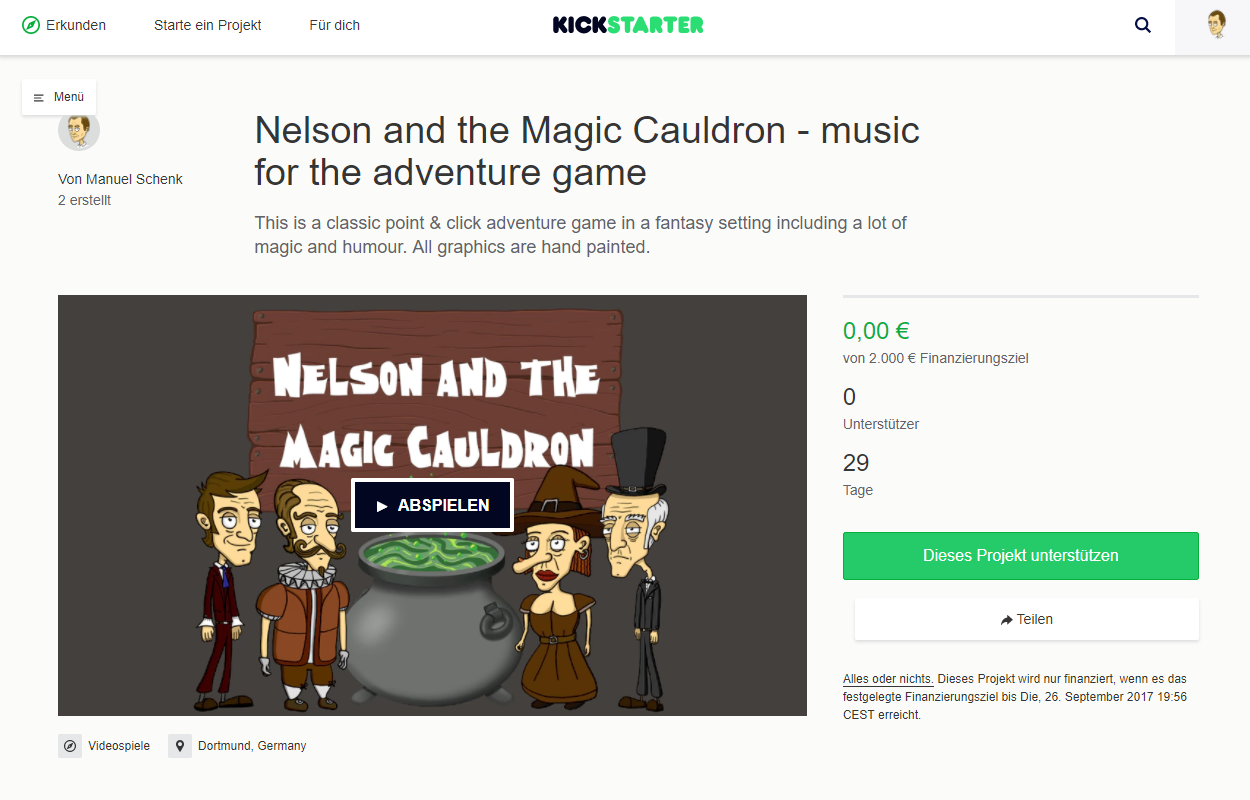1250x800 pixels.
Task: Click the compass icon beside Erkunden
Action: coord(31,25)
